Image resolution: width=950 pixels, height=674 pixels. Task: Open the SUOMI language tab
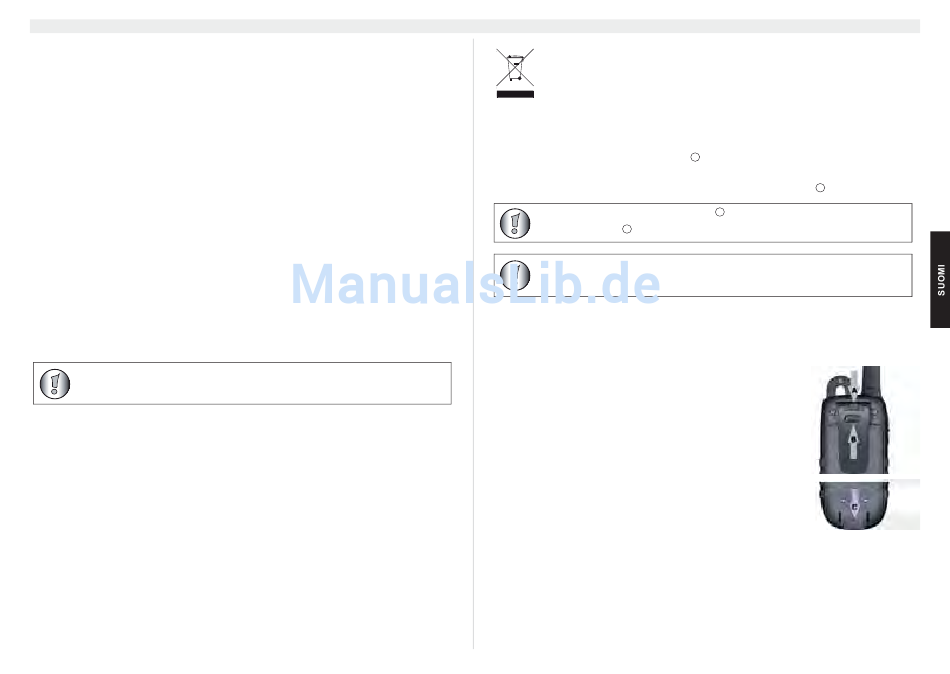(940, 279)
